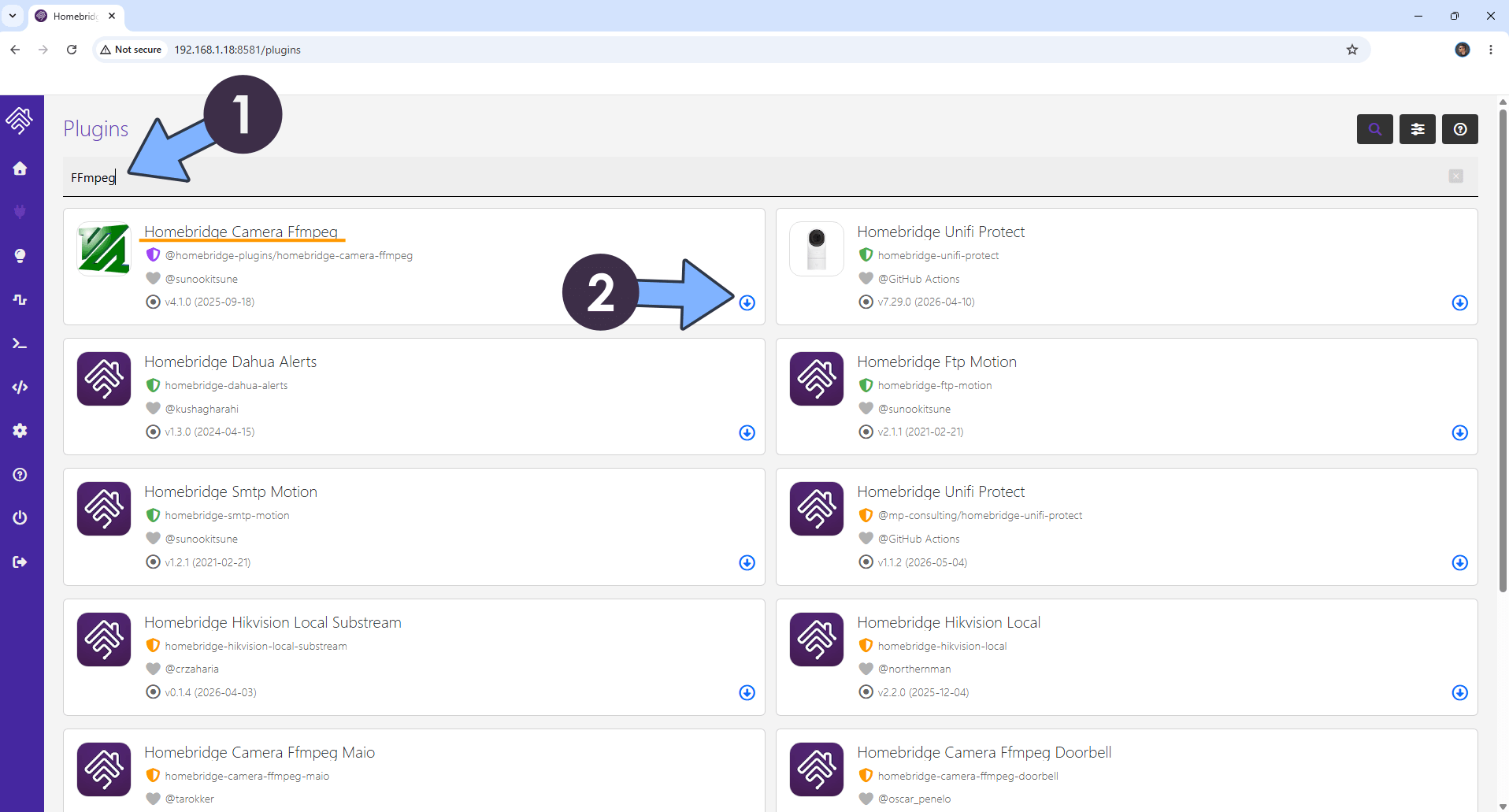Viewport: 1509px width, 812px height.
Task: Click the page vertical scrollbar
Action: (1503, 350)
